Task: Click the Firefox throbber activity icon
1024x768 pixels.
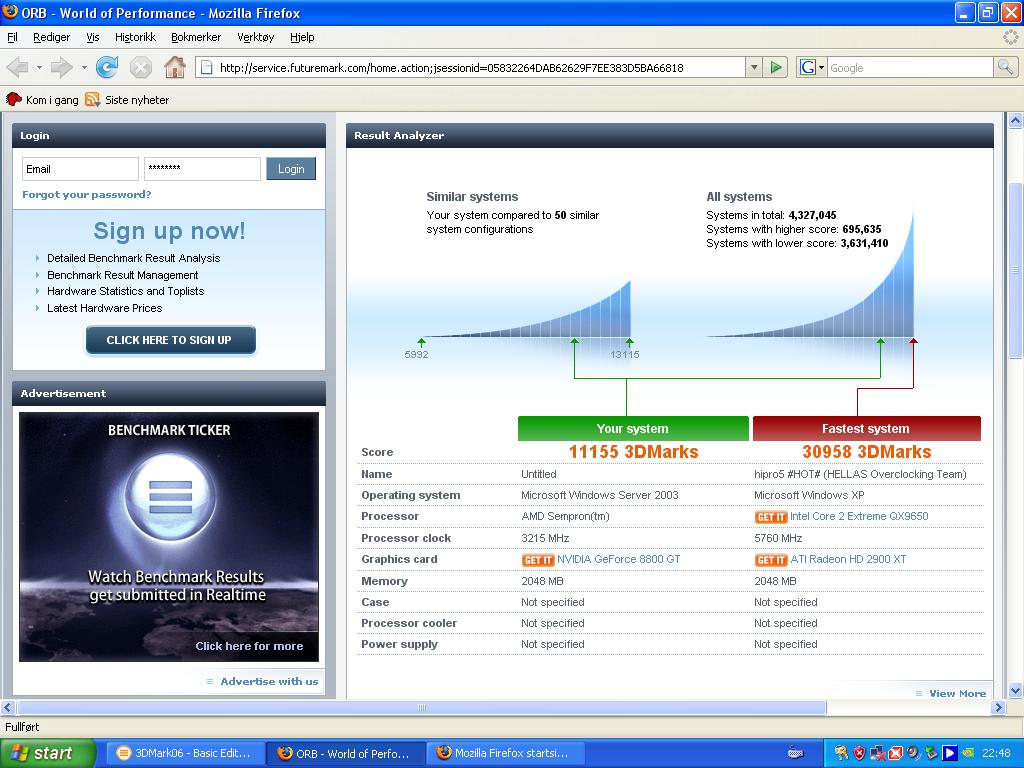Action: pyautogui.click(x=1010, y=37)
